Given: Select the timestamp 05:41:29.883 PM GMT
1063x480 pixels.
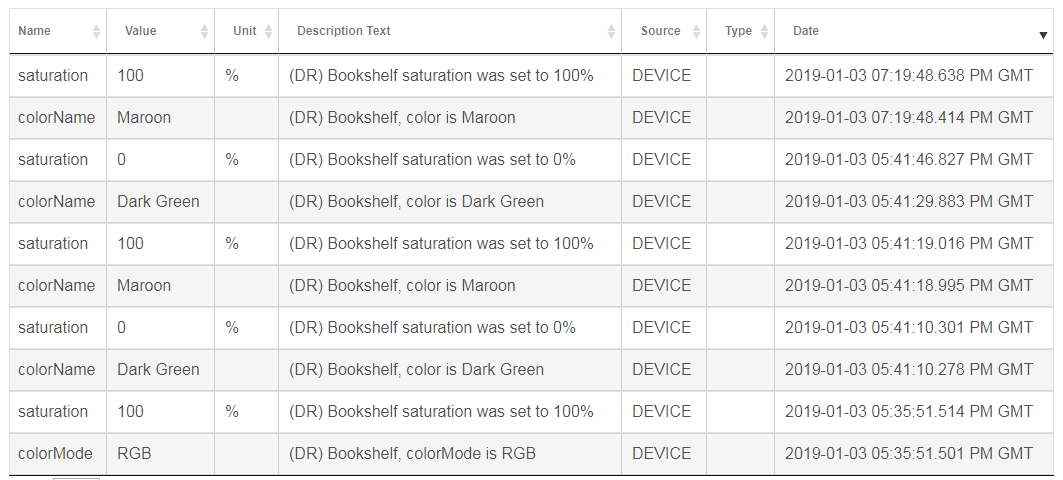Looking at the screenshot, I should 908,202.
